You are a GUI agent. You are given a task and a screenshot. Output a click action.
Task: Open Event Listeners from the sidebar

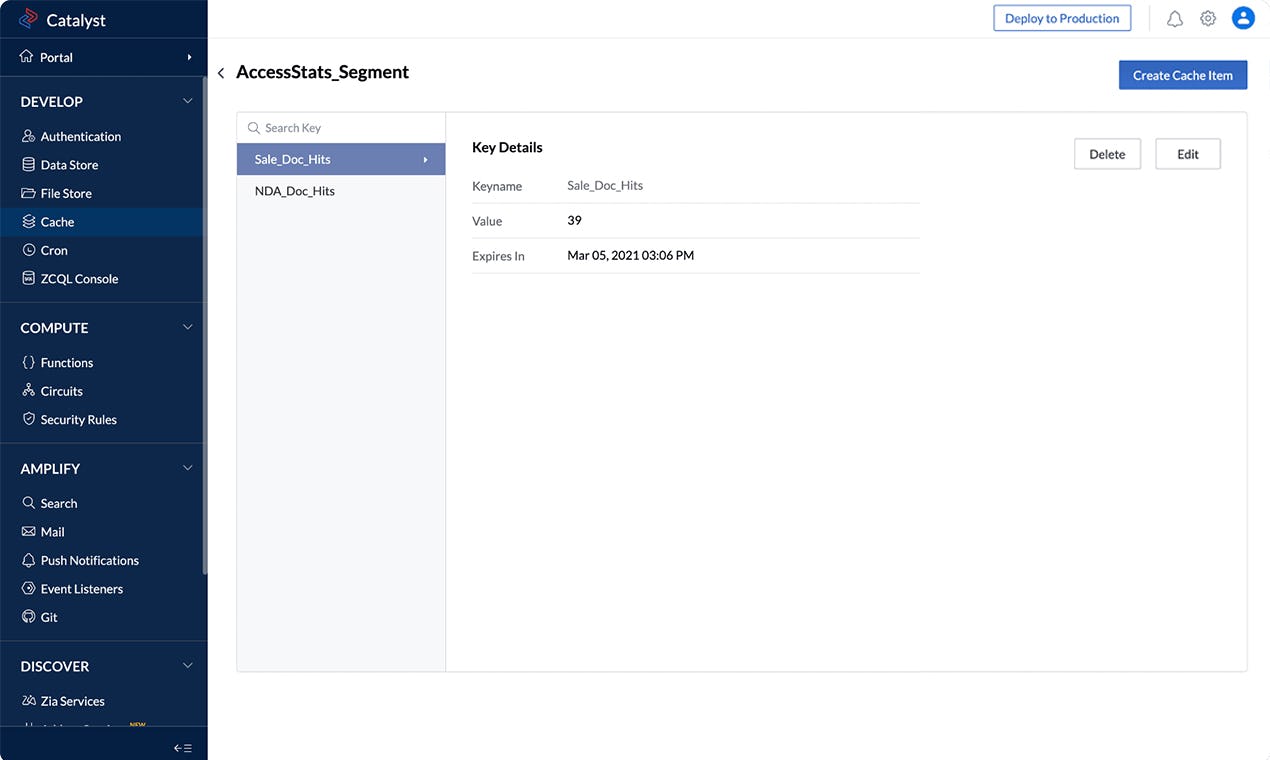click(x=82, y=588)
